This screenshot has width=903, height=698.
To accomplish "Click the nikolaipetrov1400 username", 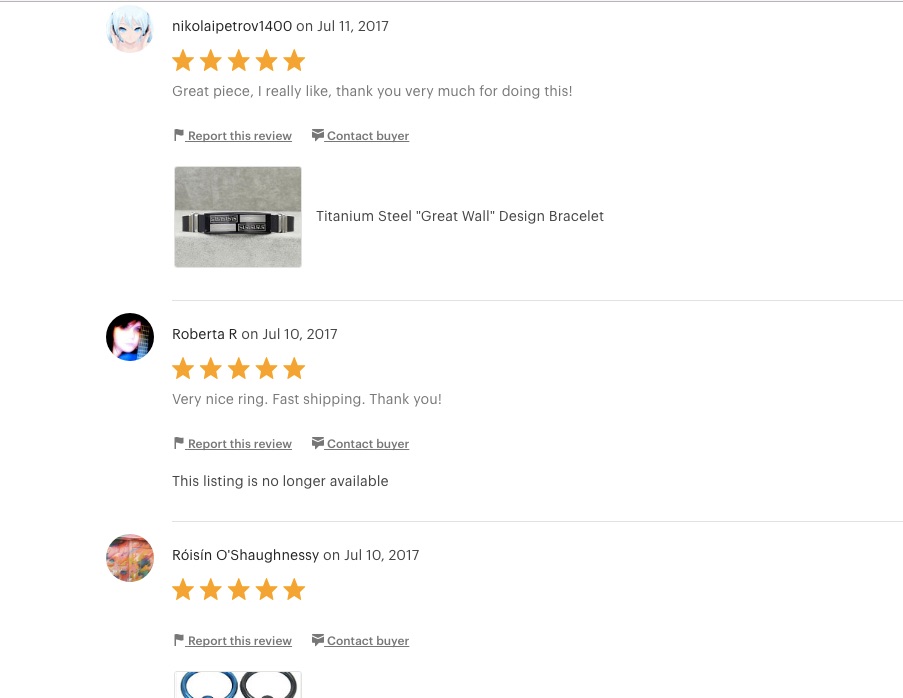I will pyautogui.click(x=232, y=26).
